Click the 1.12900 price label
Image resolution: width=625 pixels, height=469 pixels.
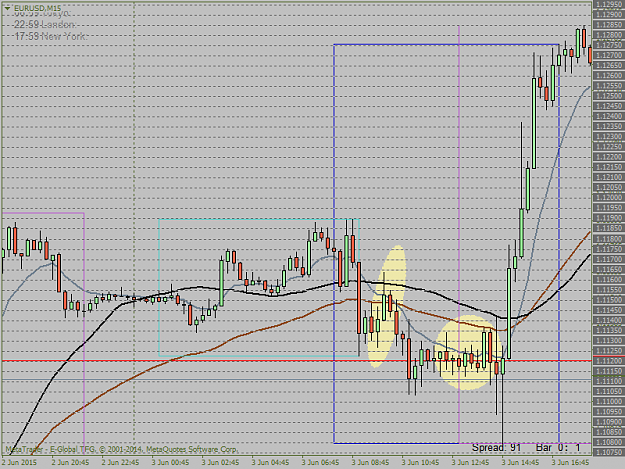pyautogui.click(x=609, y=14)
